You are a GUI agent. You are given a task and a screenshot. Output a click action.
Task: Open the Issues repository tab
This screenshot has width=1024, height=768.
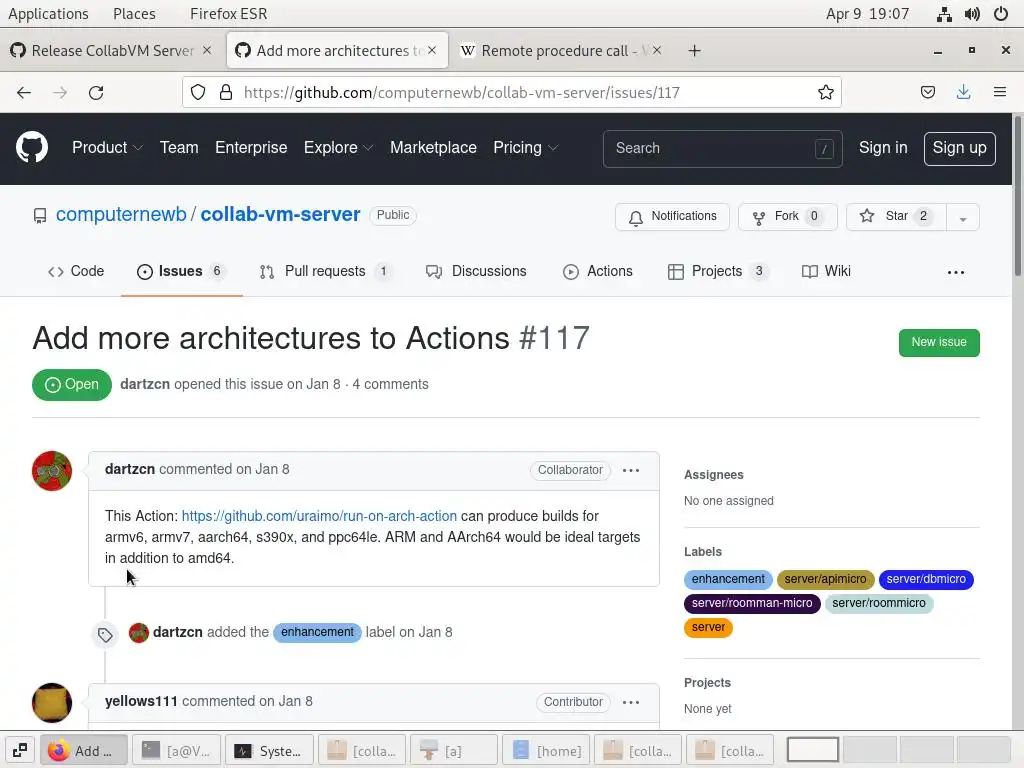181,271
